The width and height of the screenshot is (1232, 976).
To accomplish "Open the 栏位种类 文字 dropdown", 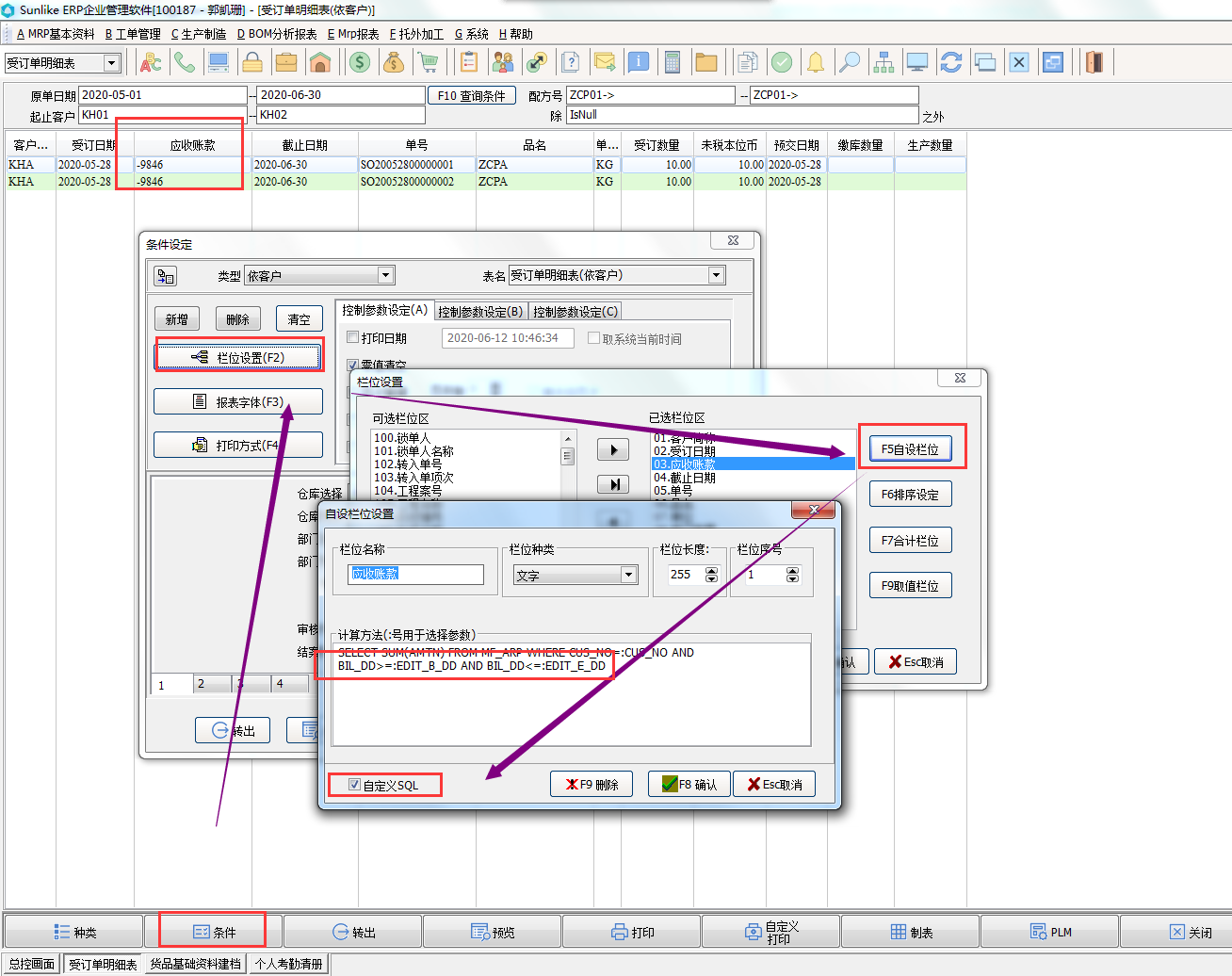I will tap(628, 575).
